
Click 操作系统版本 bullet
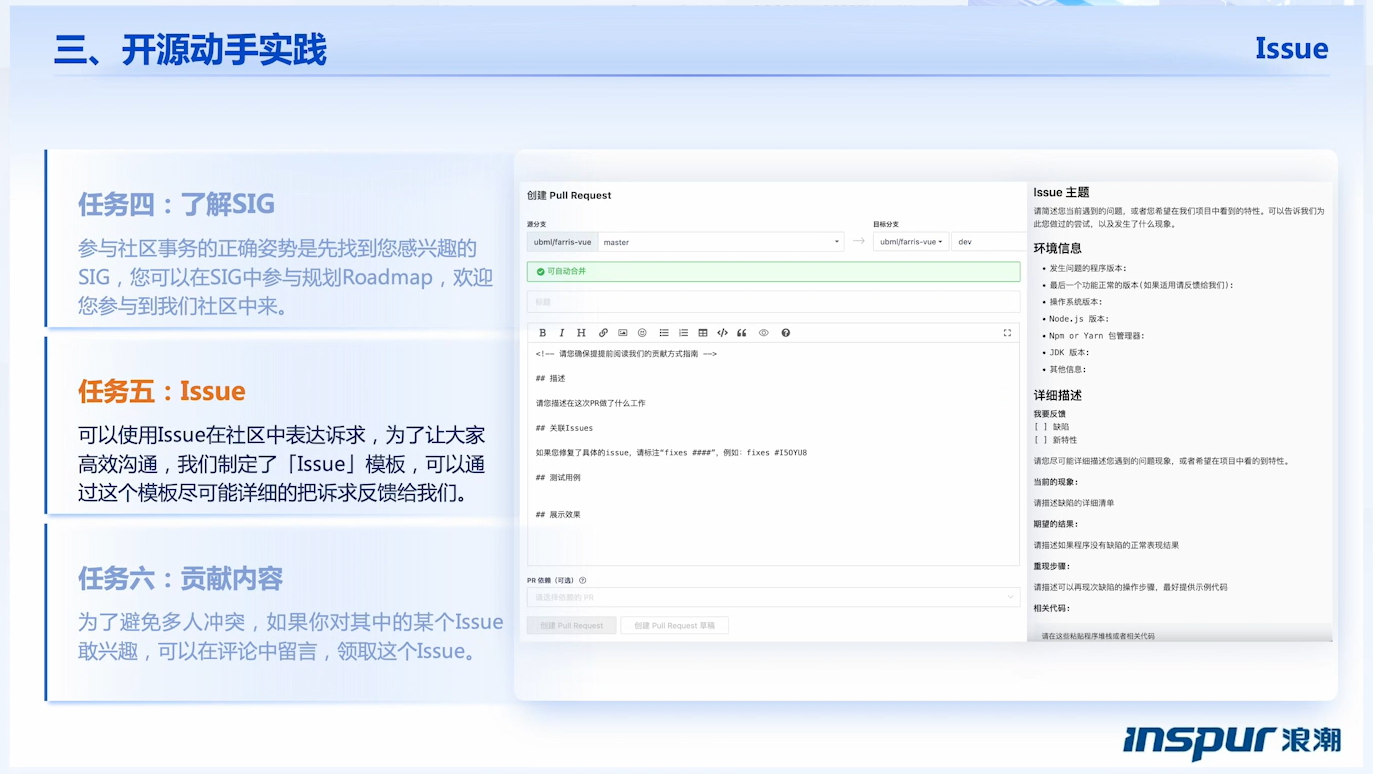[x=1075, y=302]
